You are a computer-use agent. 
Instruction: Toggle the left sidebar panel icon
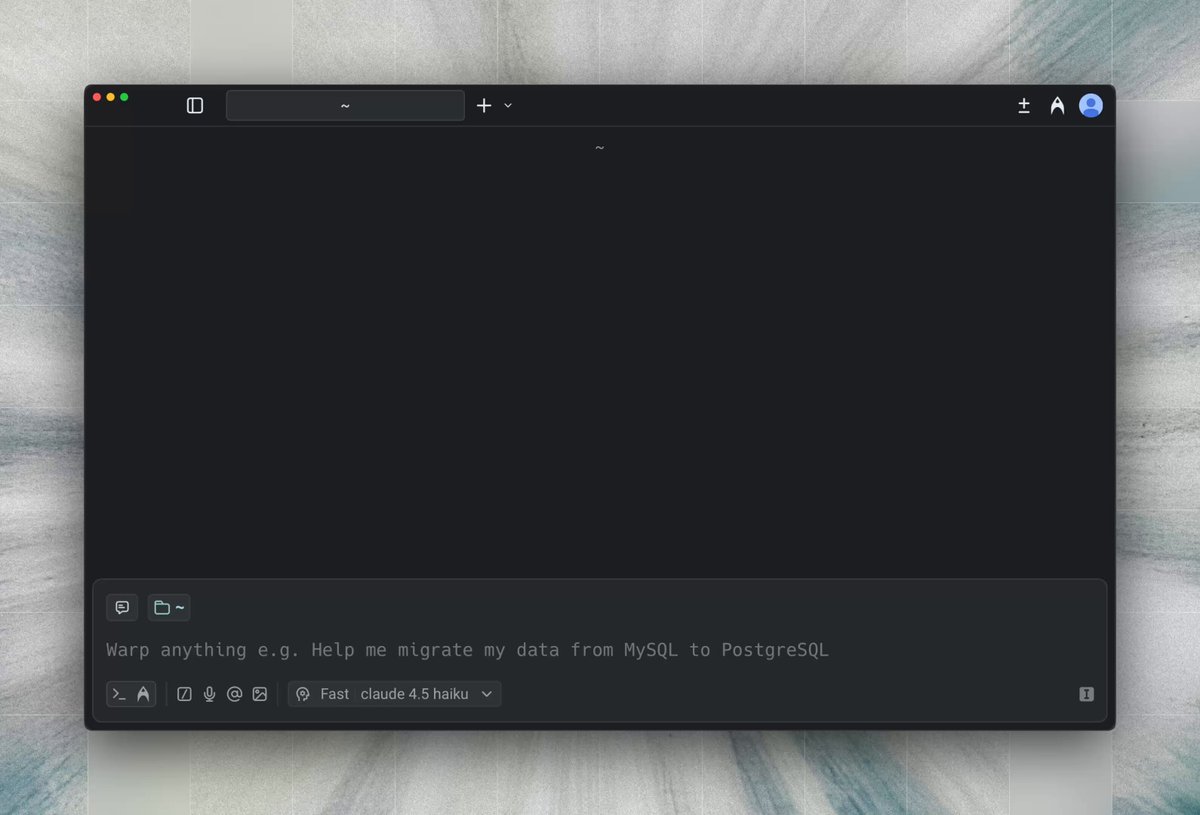pyautogui.click(x=195, y=105)
